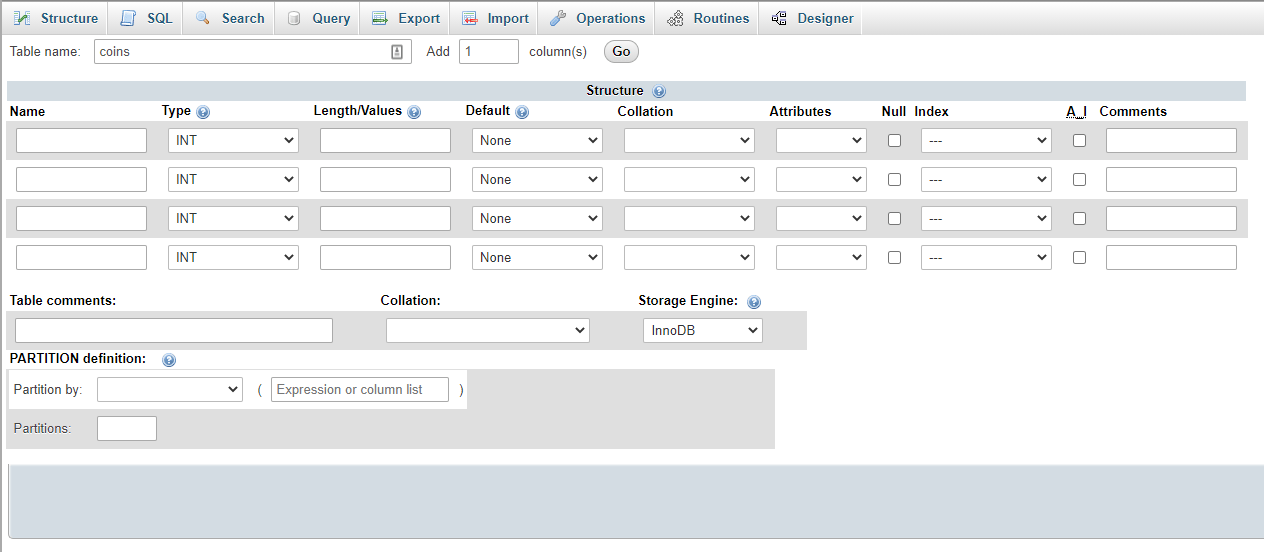Switch to the Operations tab

tap(597, 18)
